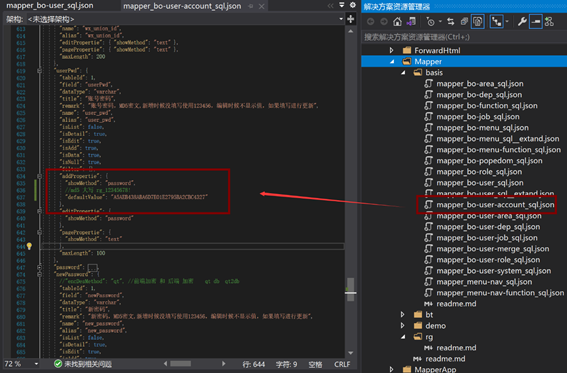The width and height of the screenshot is (567, 373).
Task: Click the Back navigation arrow in Solution Explorer
Action: (x=370, y=22)
